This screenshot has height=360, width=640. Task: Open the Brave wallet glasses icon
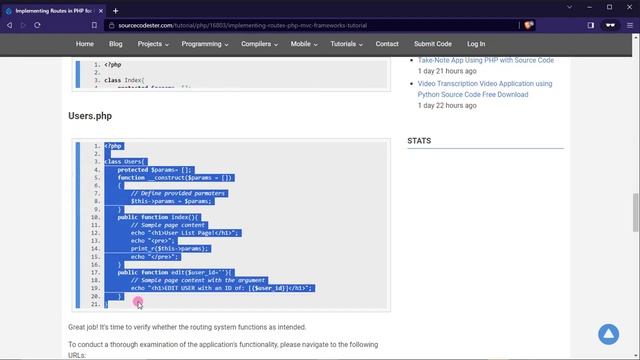(x=610, y=25)
